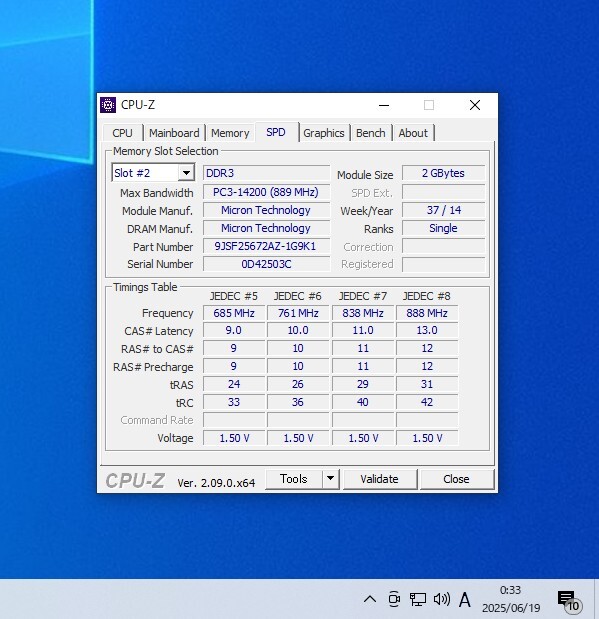This screenshot has width=599, height=619.
Task: Open the taskbar clock showing 0:33
Action: [511, 599]
